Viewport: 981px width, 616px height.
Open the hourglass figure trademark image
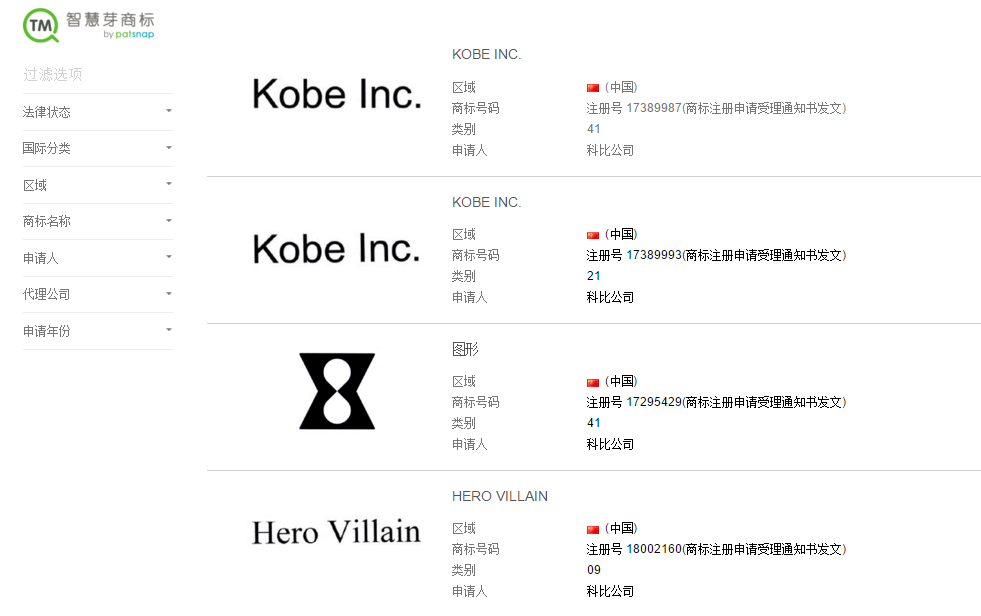(337, 391)
